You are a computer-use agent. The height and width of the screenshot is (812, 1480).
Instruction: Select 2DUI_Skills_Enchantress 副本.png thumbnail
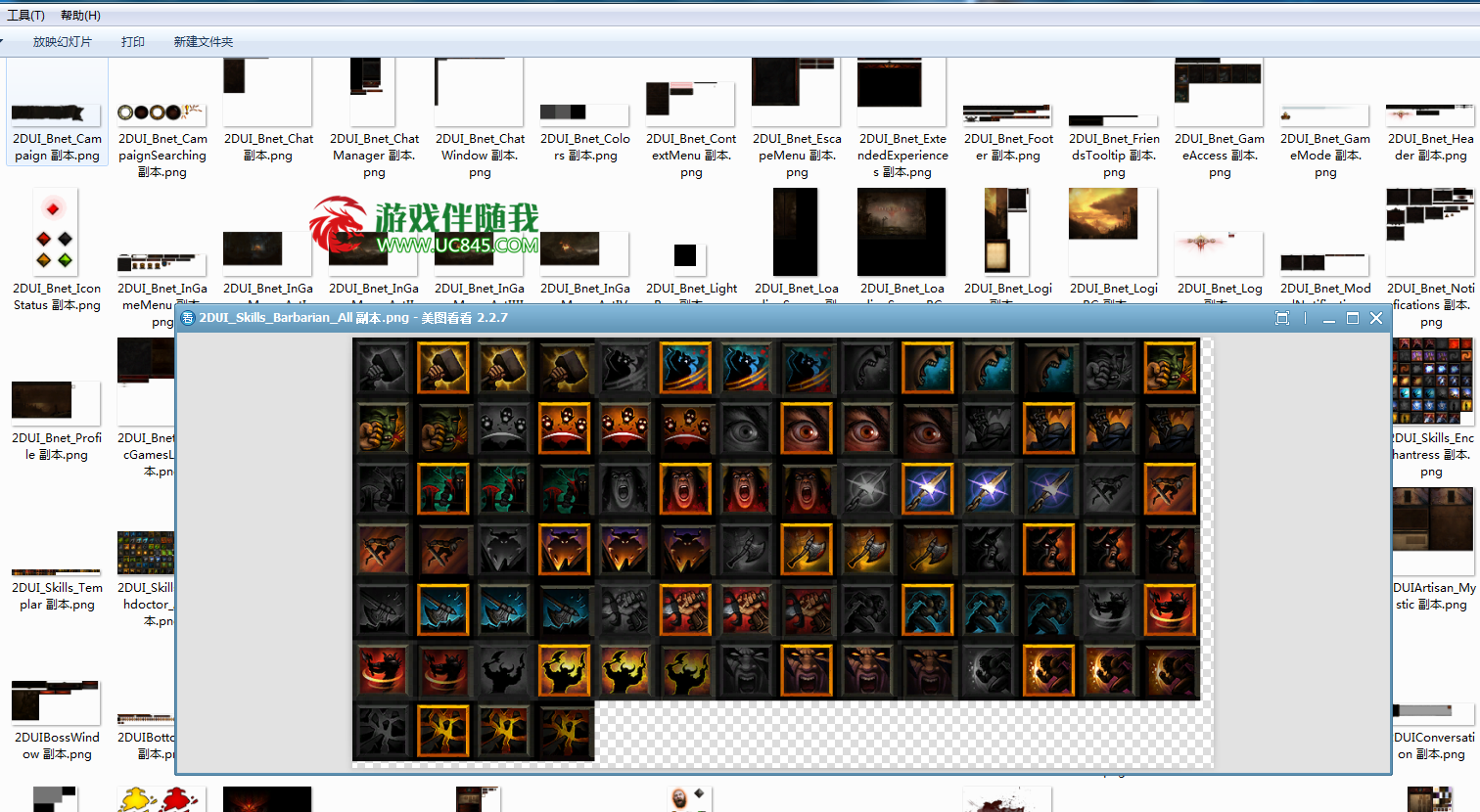tap(1432, 382)
